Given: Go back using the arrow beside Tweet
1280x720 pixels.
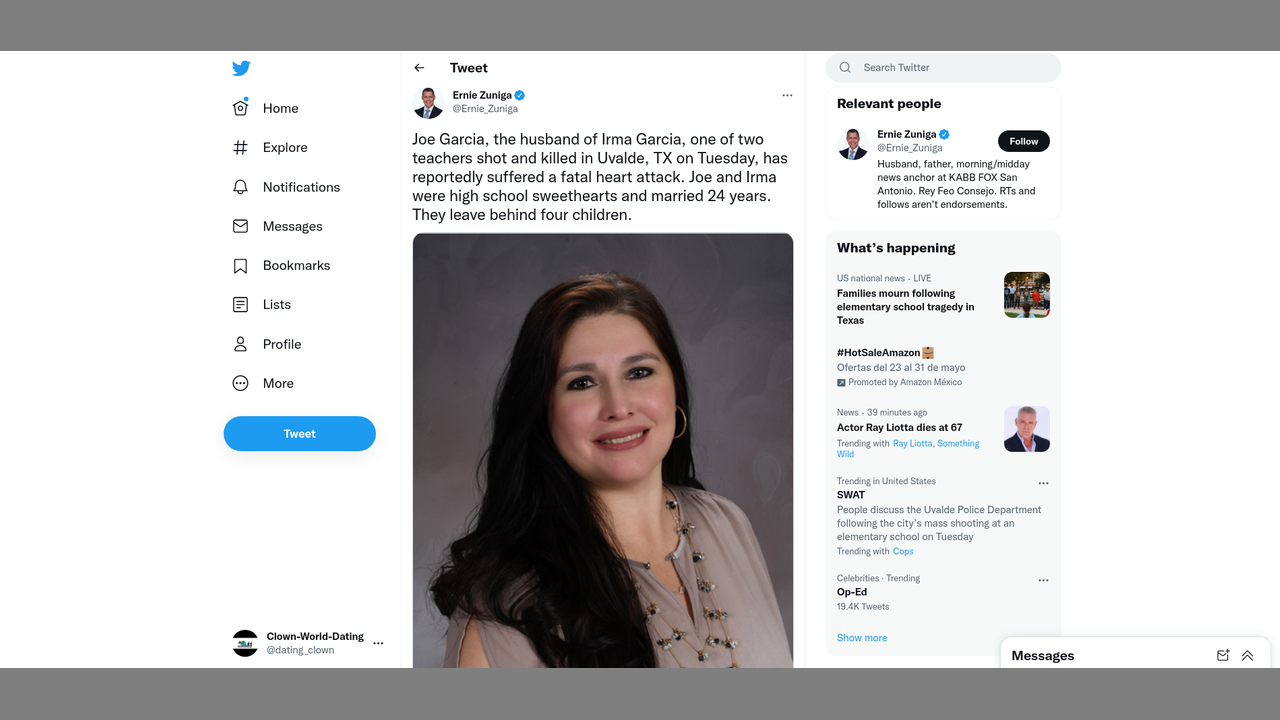Looking at the screenshot, I should 419,68.
